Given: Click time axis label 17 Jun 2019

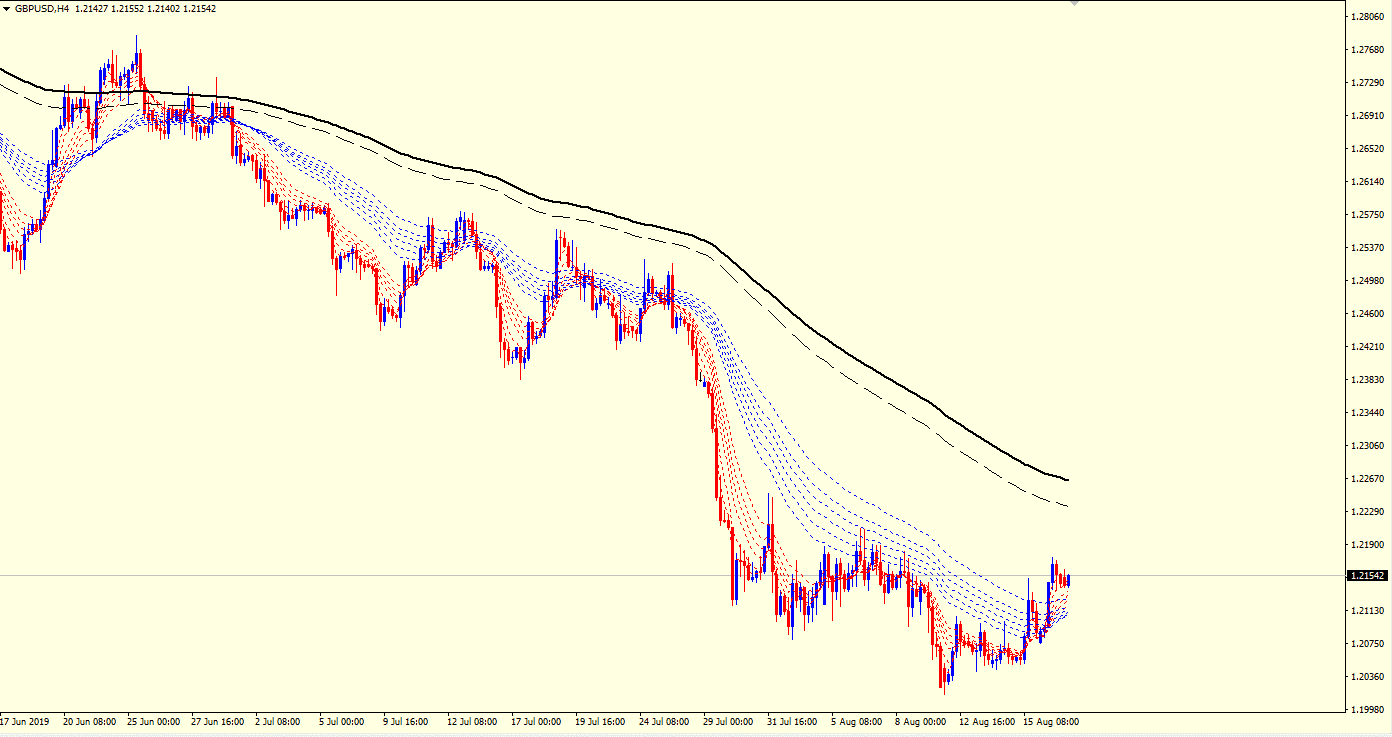Looking at the screenshot, I should click(25, 721).
